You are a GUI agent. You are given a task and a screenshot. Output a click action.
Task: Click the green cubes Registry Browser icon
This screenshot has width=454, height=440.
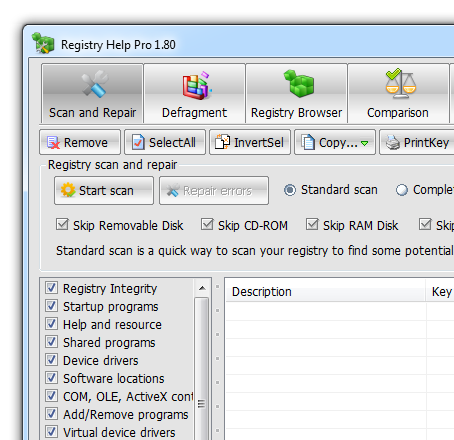tap(299, 83)
